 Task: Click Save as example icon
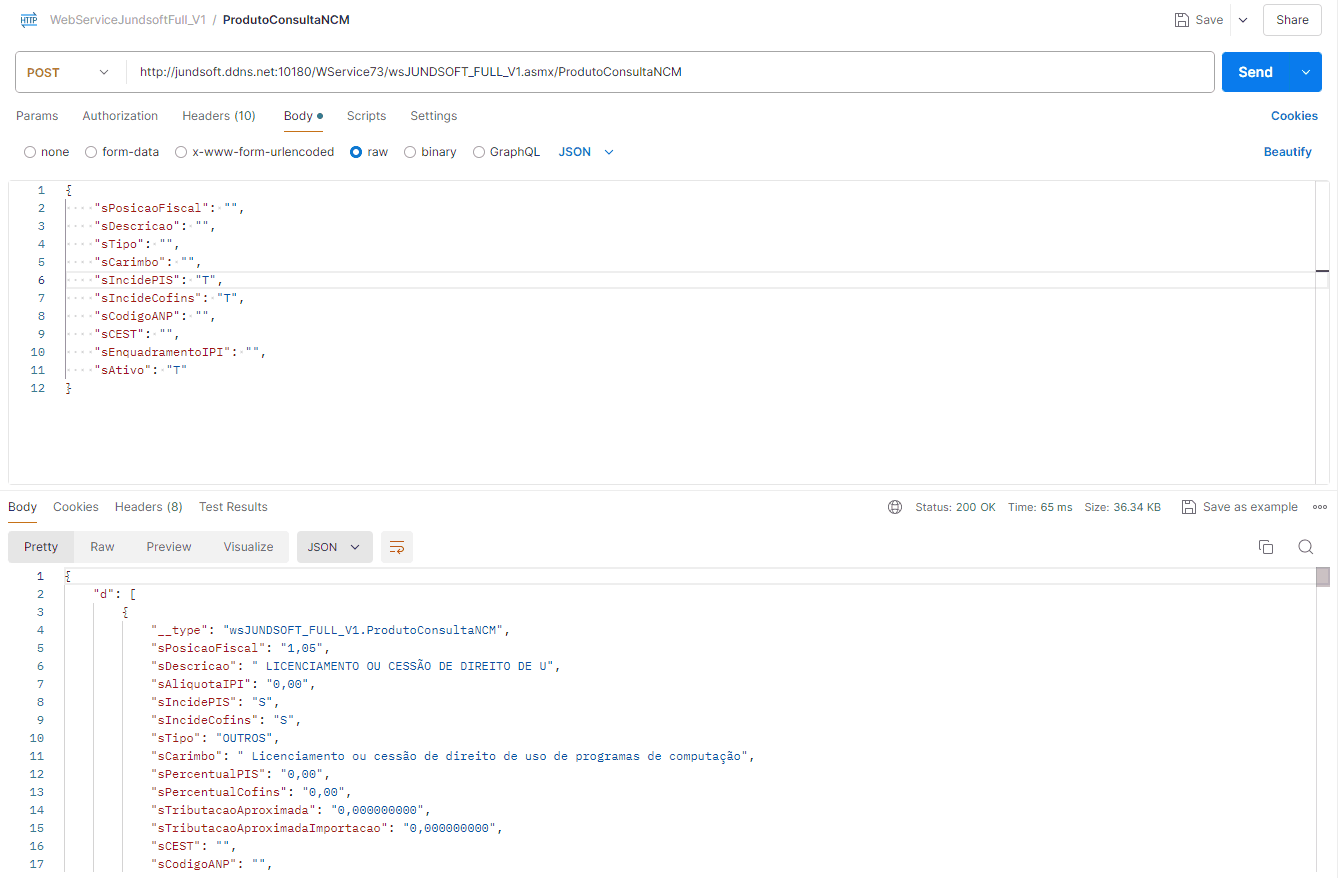(1189, 507)
